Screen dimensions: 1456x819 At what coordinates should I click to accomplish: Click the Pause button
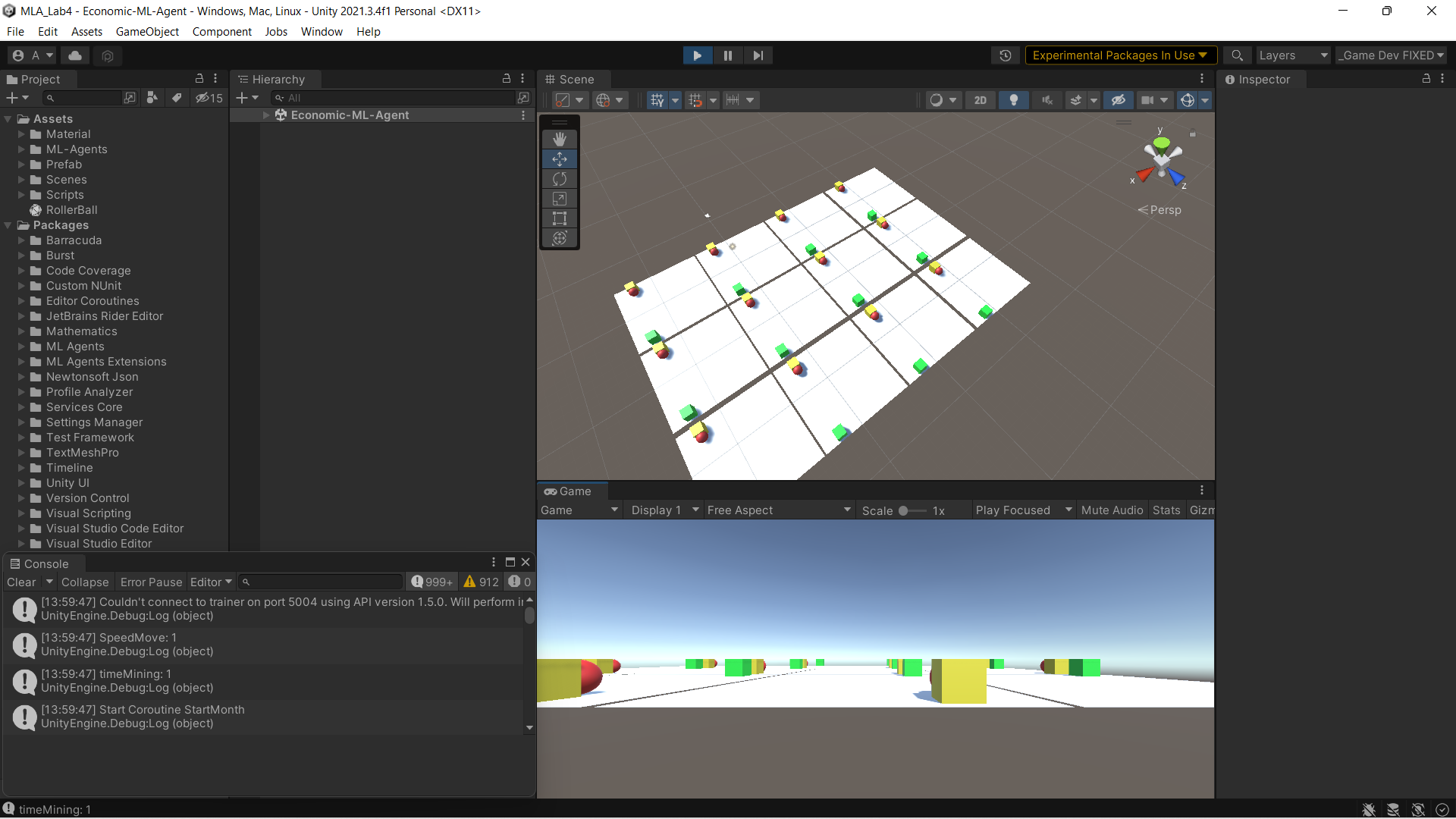pos(727,55)
